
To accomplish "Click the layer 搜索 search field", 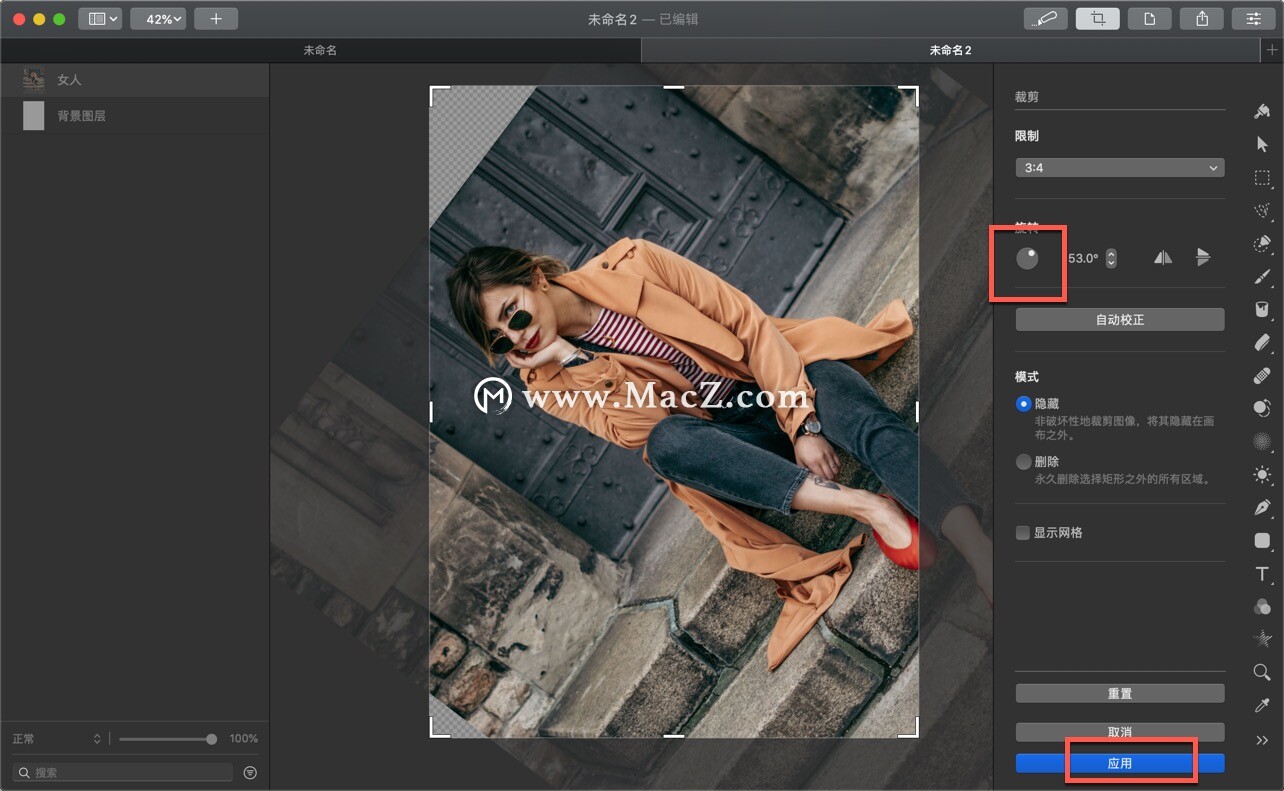I will (122, 772).
